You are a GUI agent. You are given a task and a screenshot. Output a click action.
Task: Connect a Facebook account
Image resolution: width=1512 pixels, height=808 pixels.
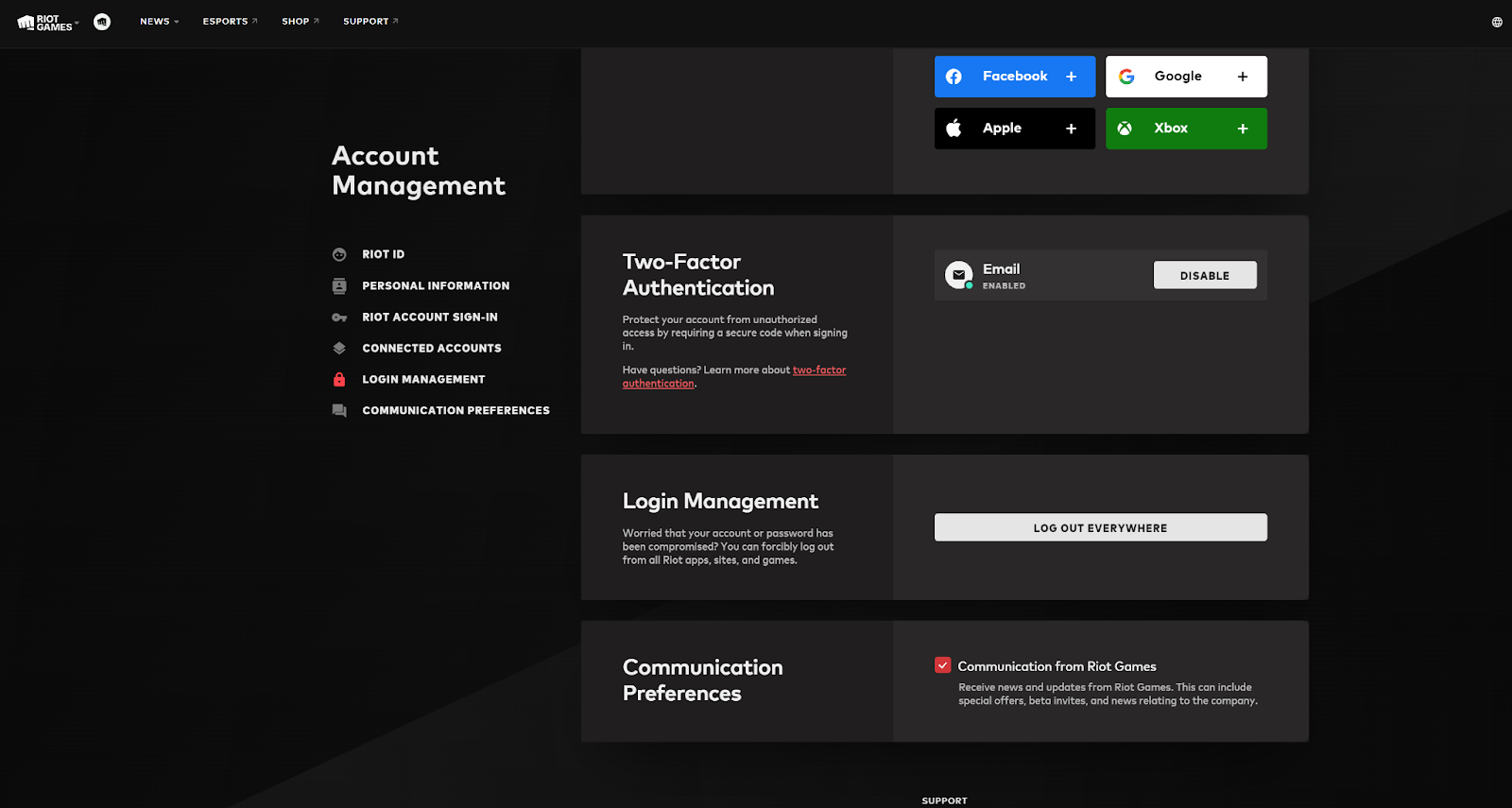pos(1014,77)
